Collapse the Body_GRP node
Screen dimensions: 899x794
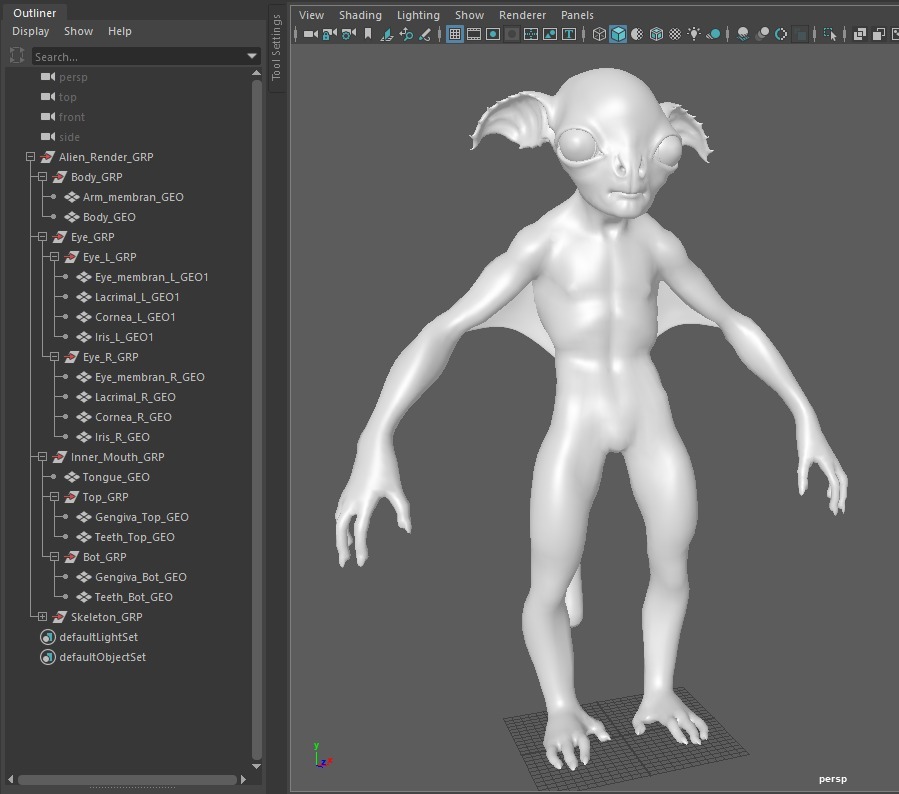42,177
